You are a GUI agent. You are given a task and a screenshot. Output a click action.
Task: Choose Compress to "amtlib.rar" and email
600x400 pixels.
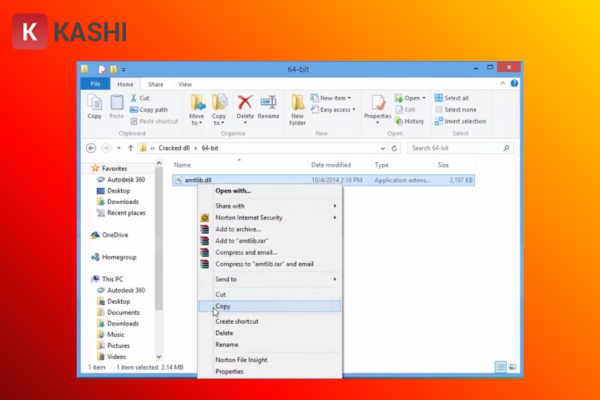[270, 264]
